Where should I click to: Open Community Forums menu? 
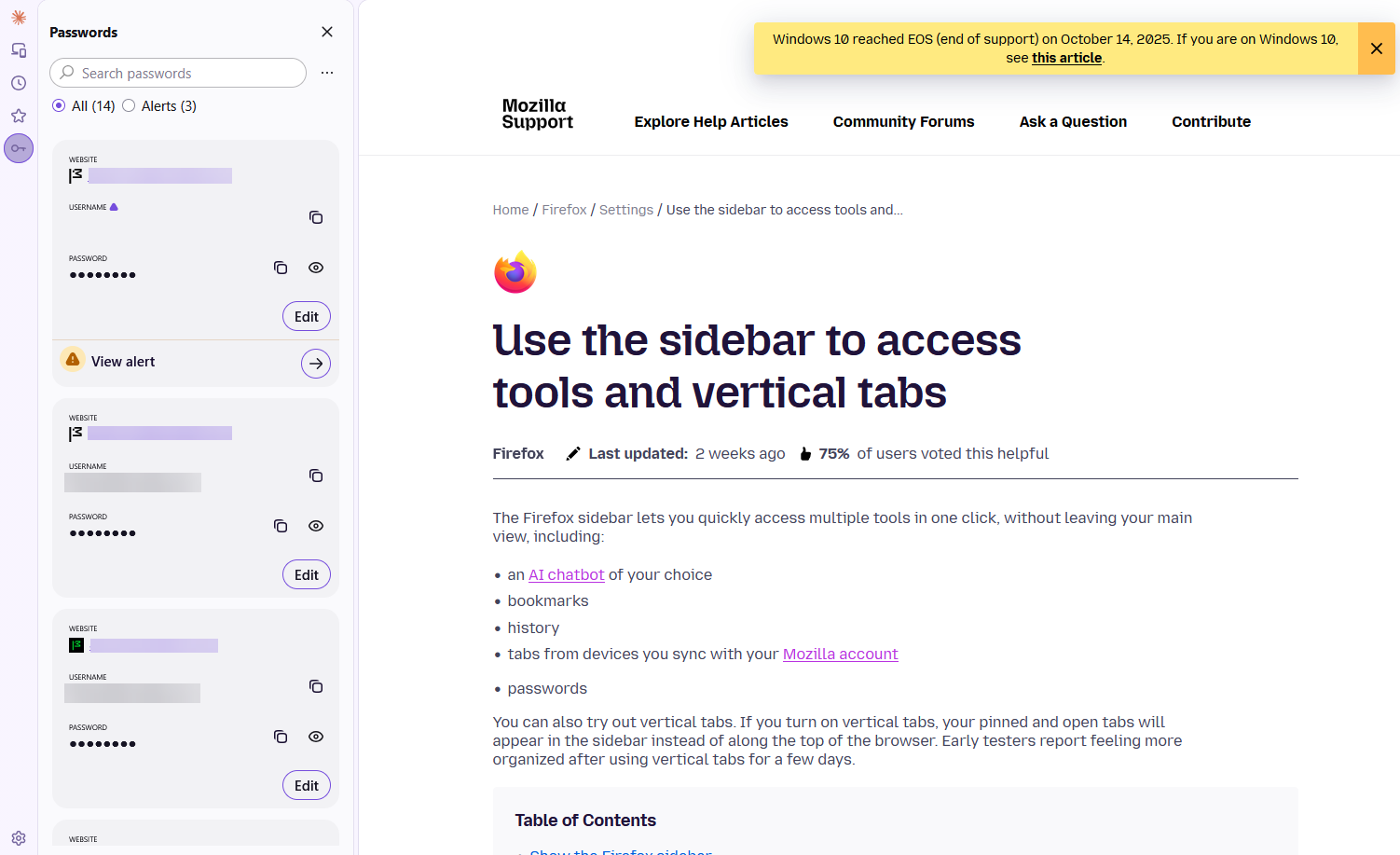coord(903,121)
